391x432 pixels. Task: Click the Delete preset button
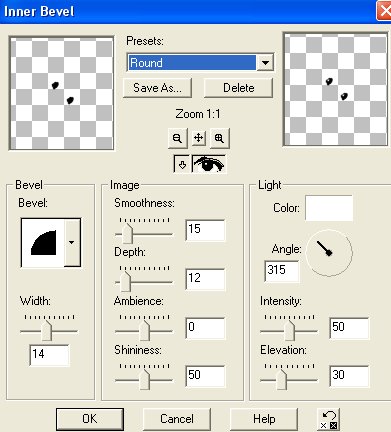[x=238, y=88]
